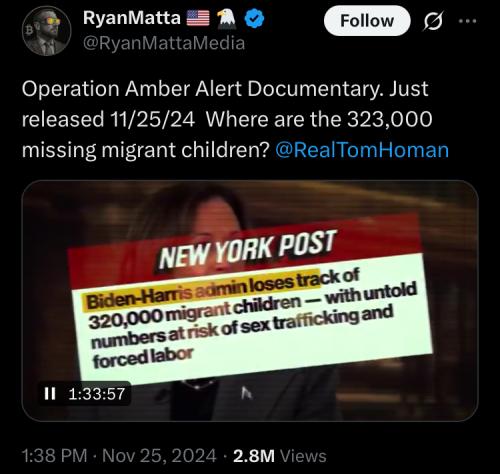The image size is (500, 474).
Task: Click the eagle emoji beside the name
Action: 226,18
